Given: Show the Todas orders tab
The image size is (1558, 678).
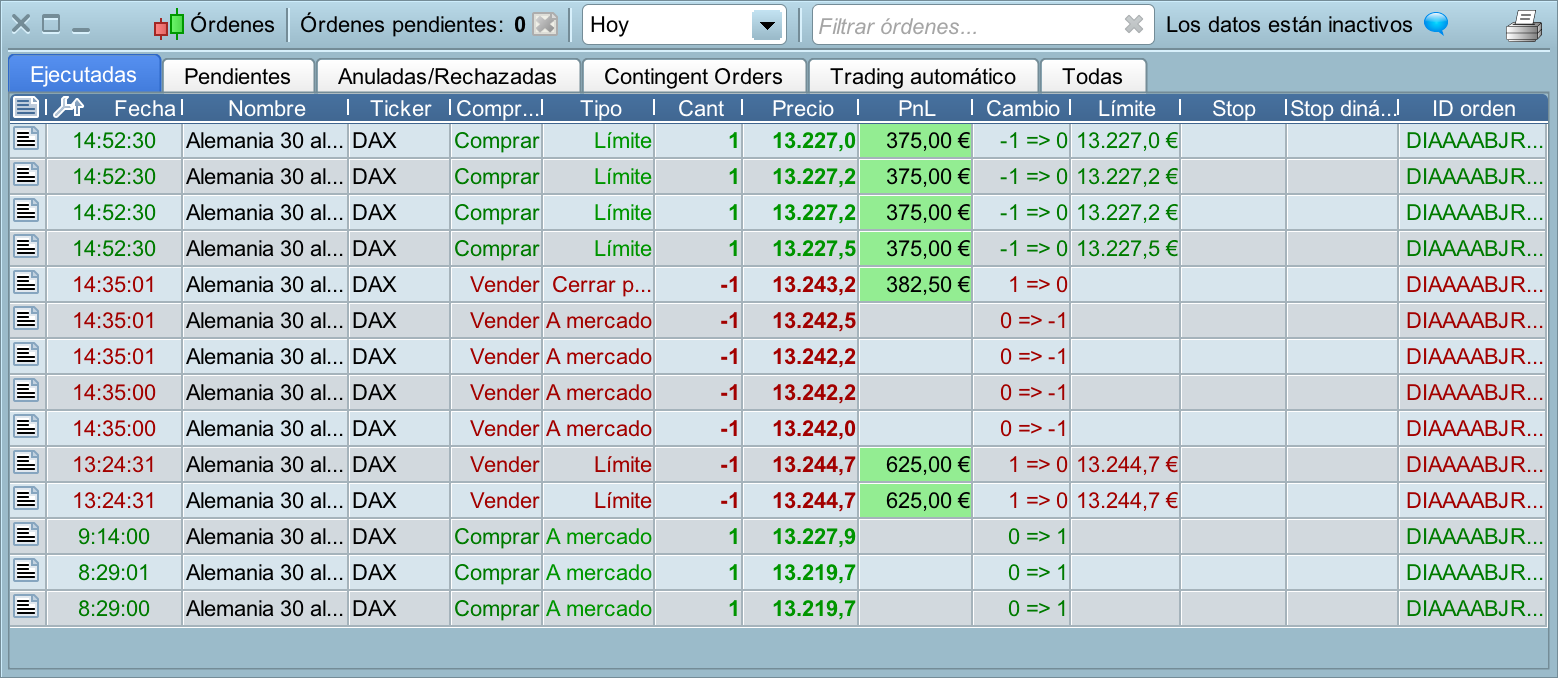Looking at the screenshot, I should pyautogui.click(x=1092, y=76).
